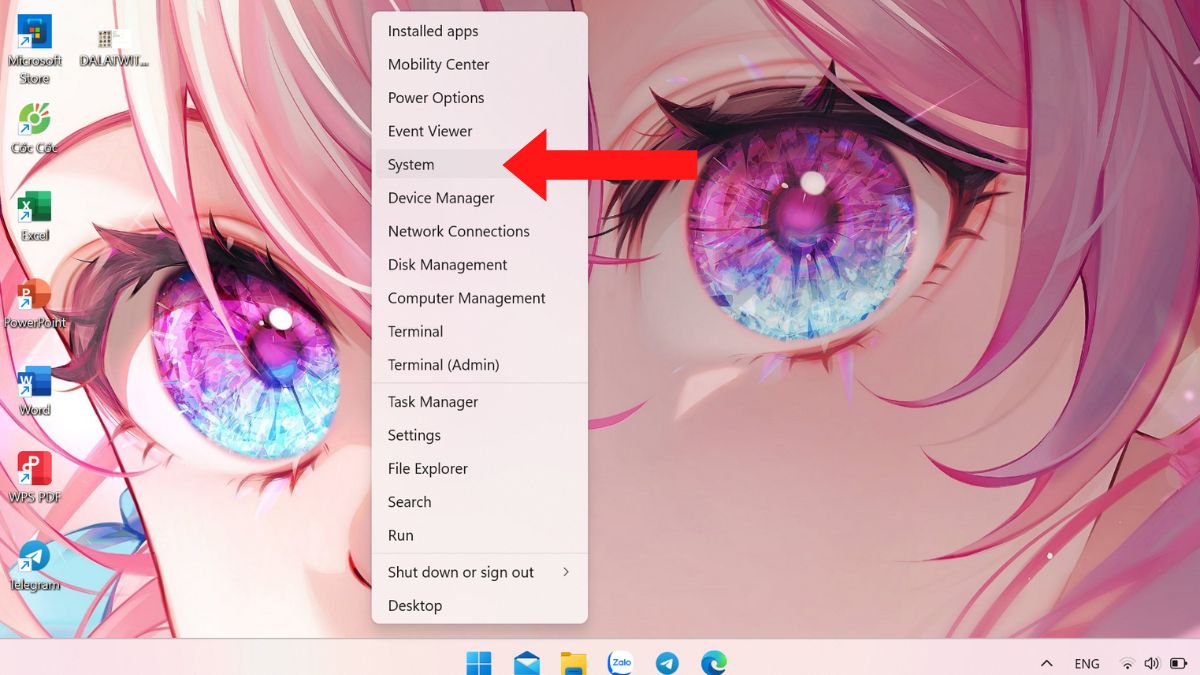The width and height of the screenshot is (1200, 675).
Task: Click the volume speaker tray icon
Action: (x=1151, y=663)
